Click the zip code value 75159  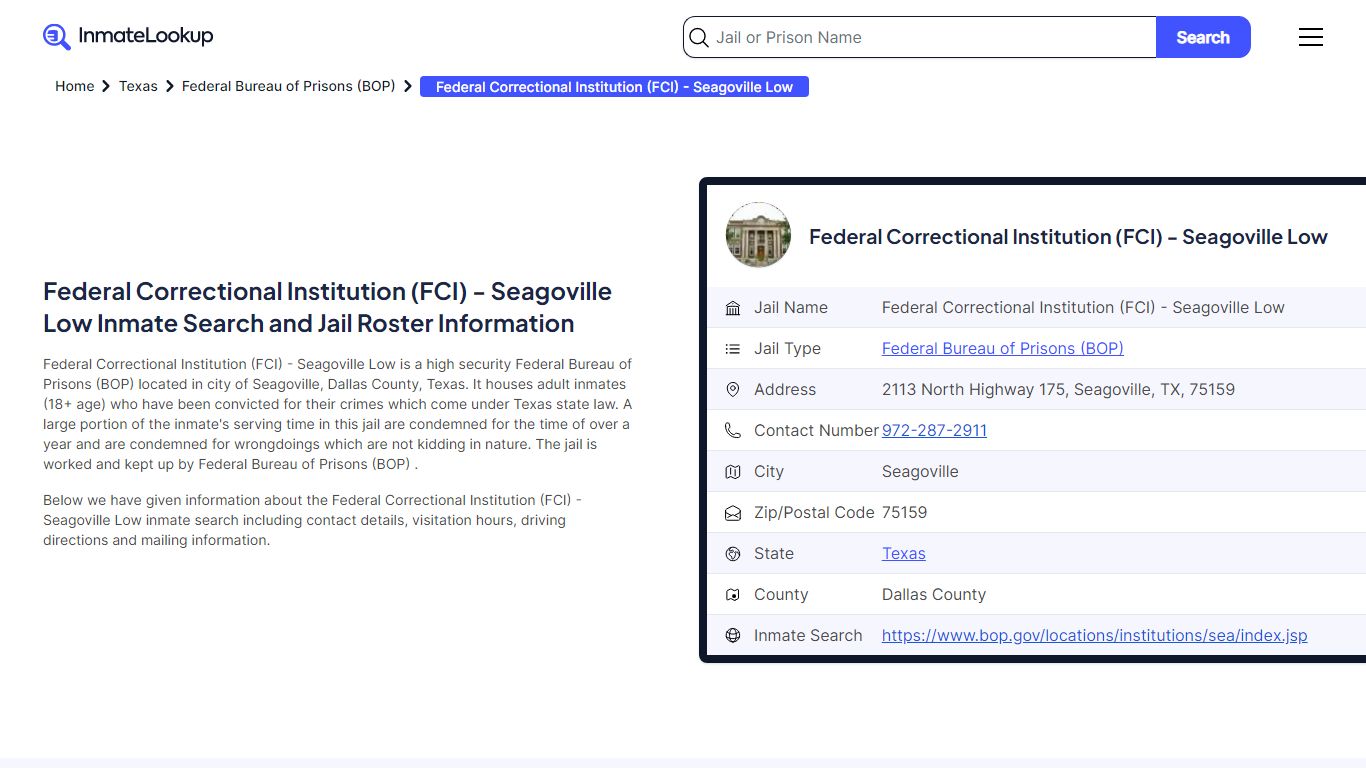(904, 512)
